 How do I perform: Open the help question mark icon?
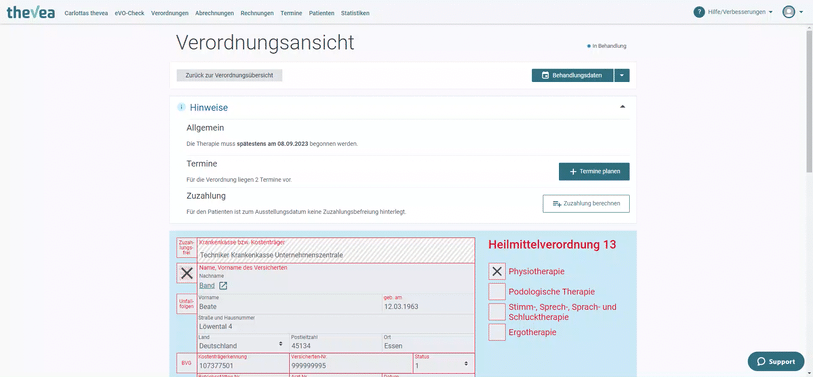point(699,12)
